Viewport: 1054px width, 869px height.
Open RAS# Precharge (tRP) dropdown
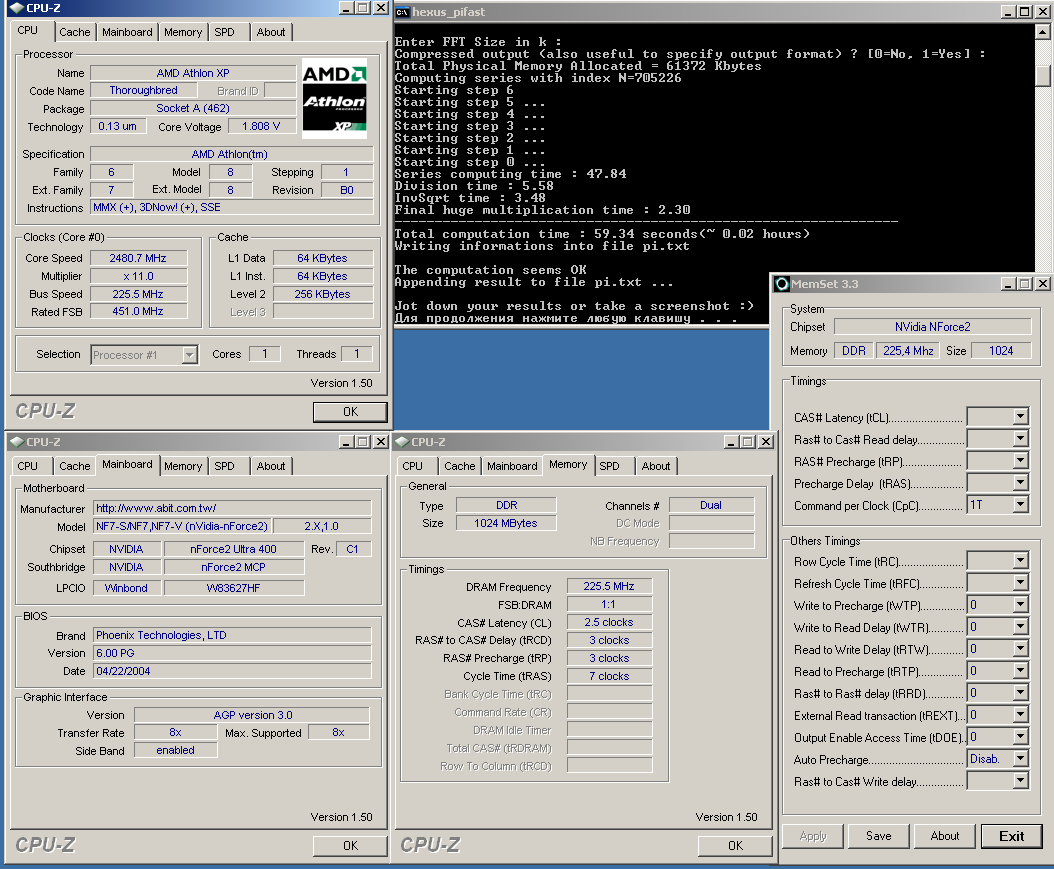1020,461
